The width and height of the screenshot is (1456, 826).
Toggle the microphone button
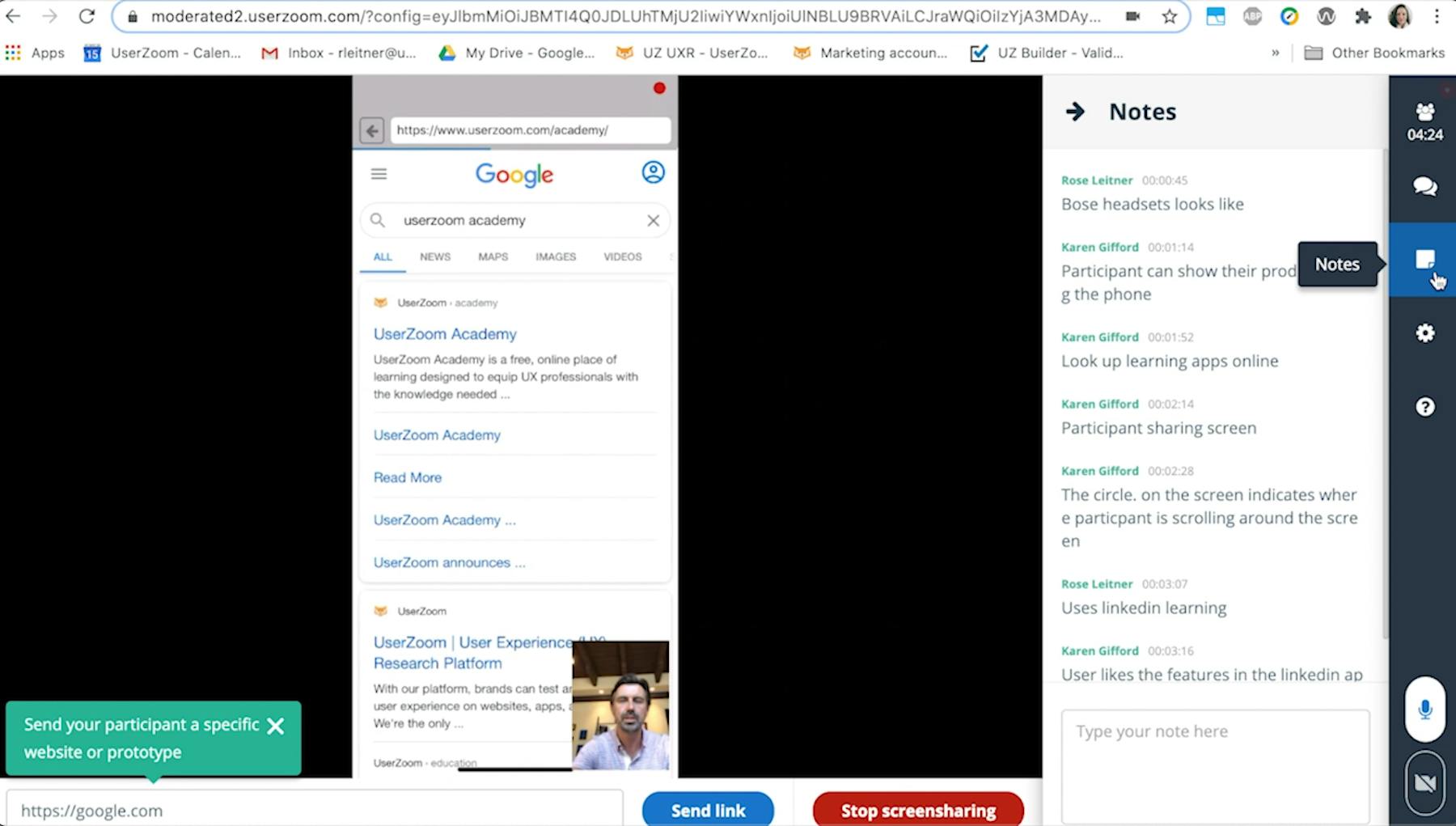point(1425,710)
